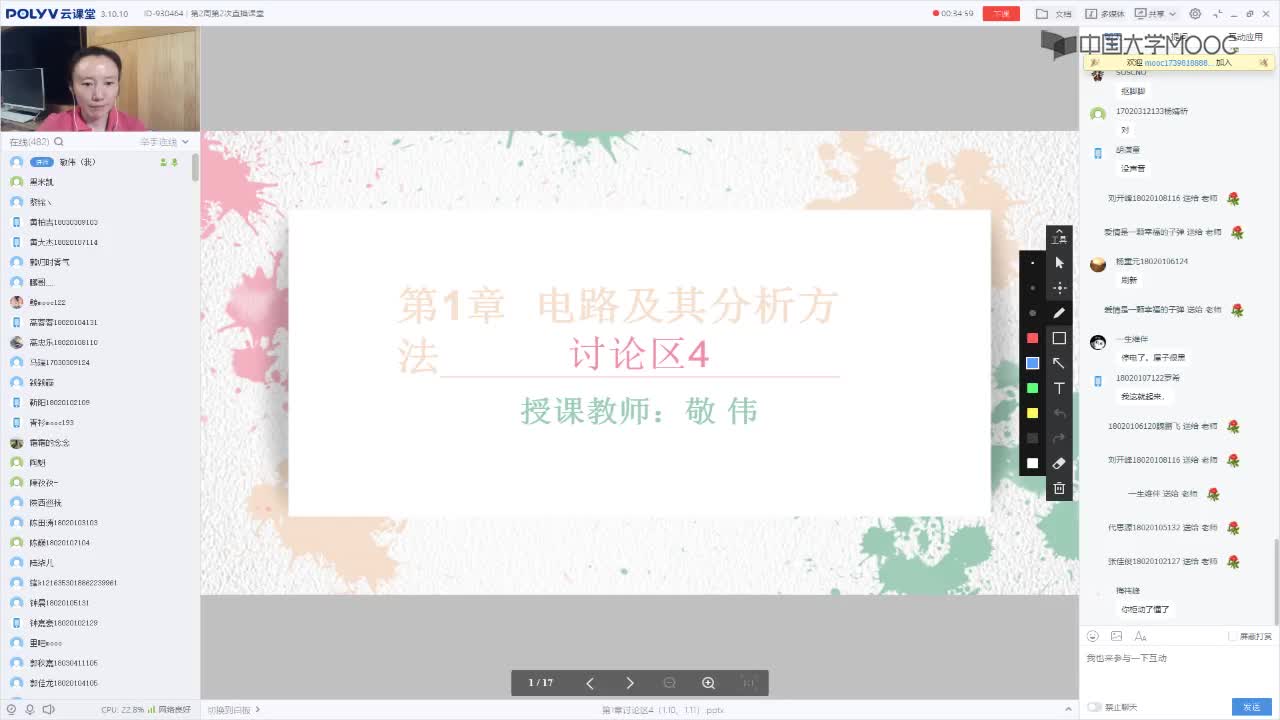Expand the share dropdown arrow

(x=1171, y=14)
